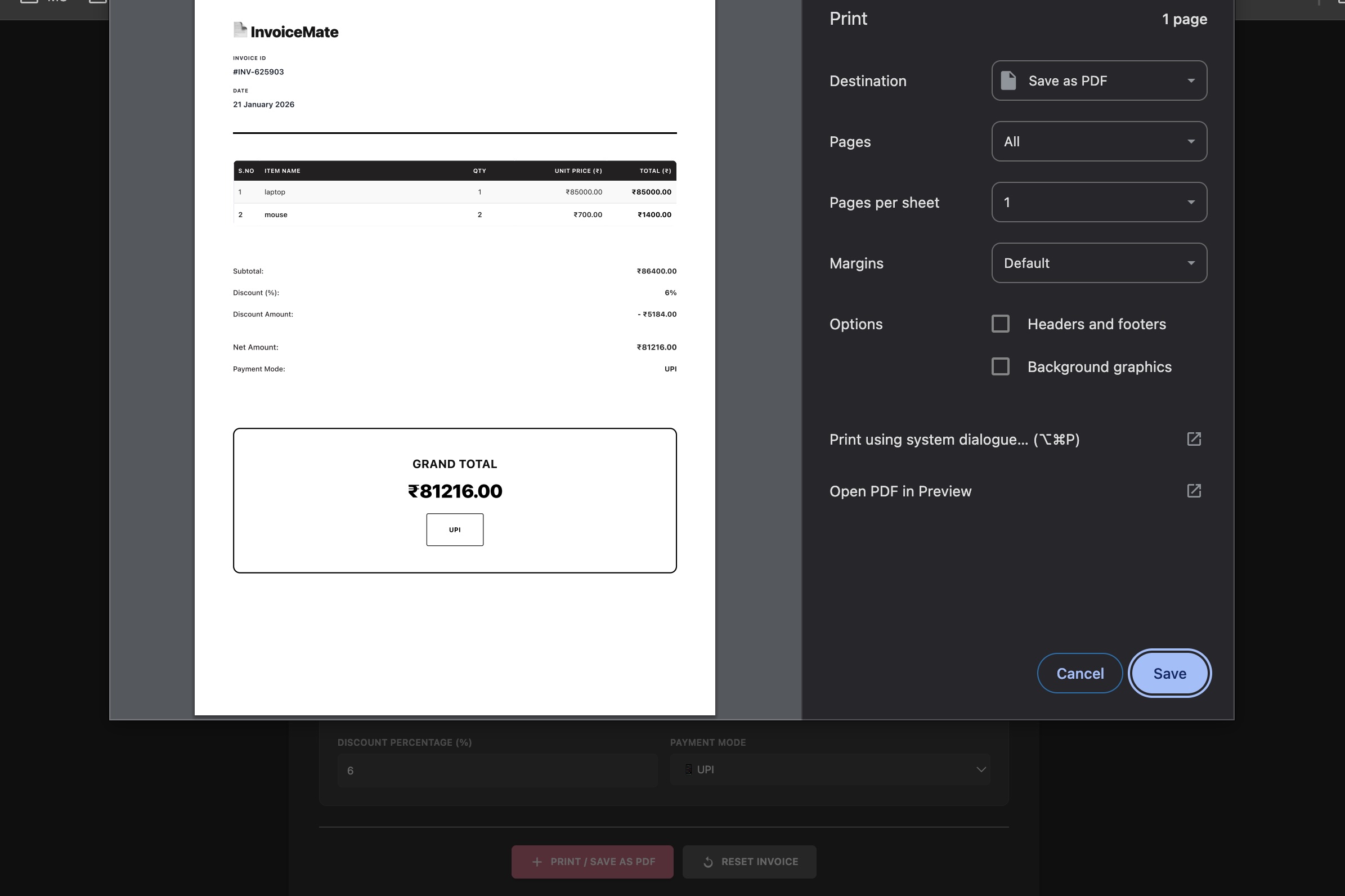Choose Open PDF in Preview
This screenshot has height=896, width=1345.
click(900, 491)
